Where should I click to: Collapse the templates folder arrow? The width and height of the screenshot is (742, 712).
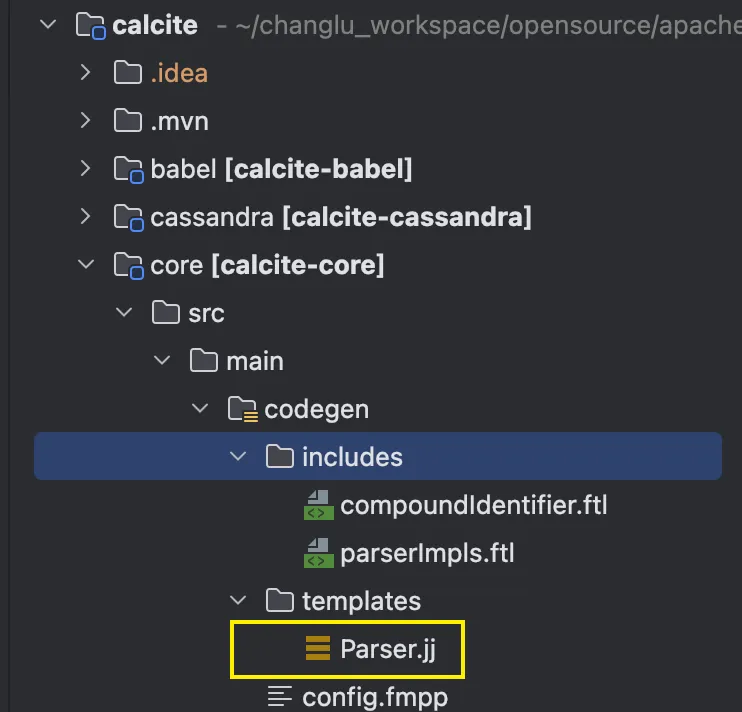tap(238, 601)
